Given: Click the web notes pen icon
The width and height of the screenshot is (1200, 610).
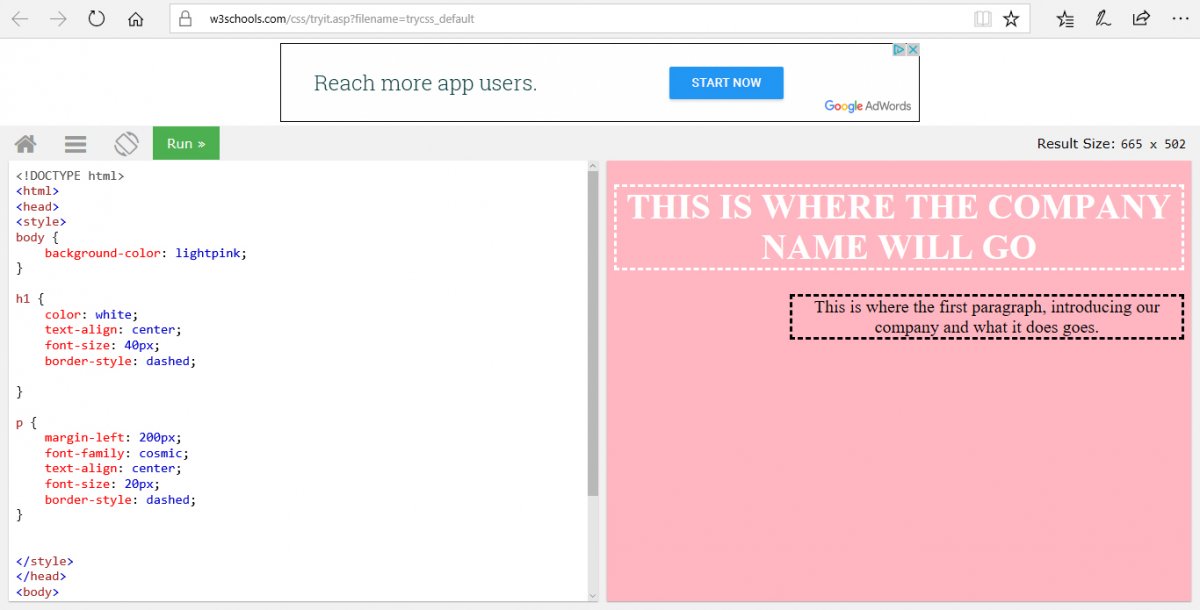Looking at the screenshot, I should 1103,19.
